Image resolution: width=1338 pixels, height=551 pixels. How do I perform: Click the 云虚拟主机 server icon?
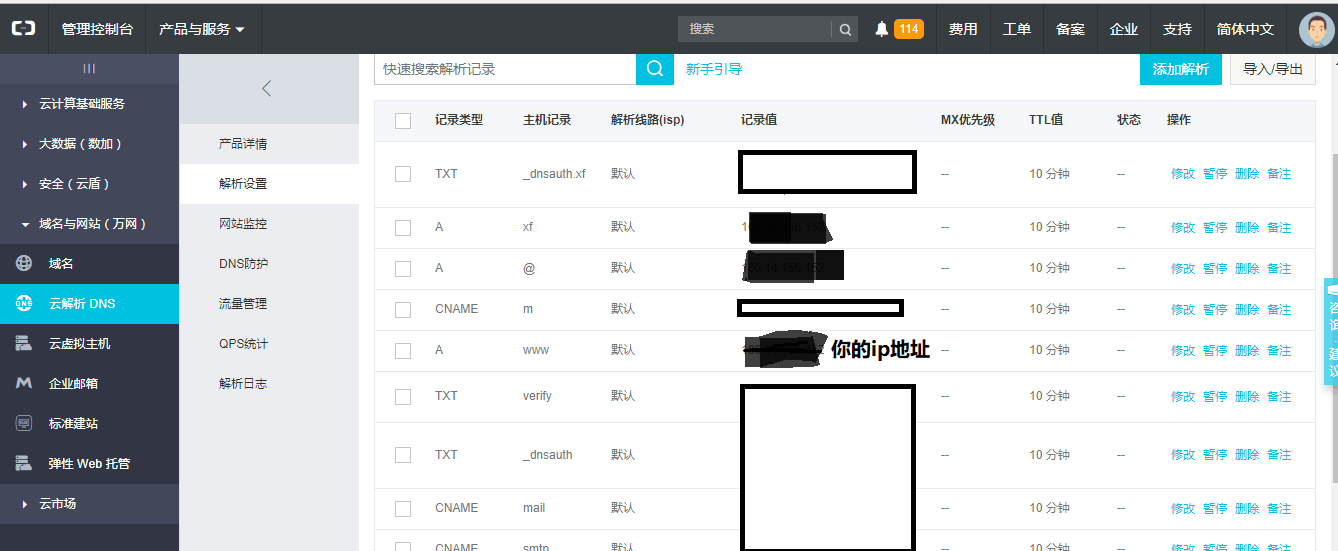[24, 344]
